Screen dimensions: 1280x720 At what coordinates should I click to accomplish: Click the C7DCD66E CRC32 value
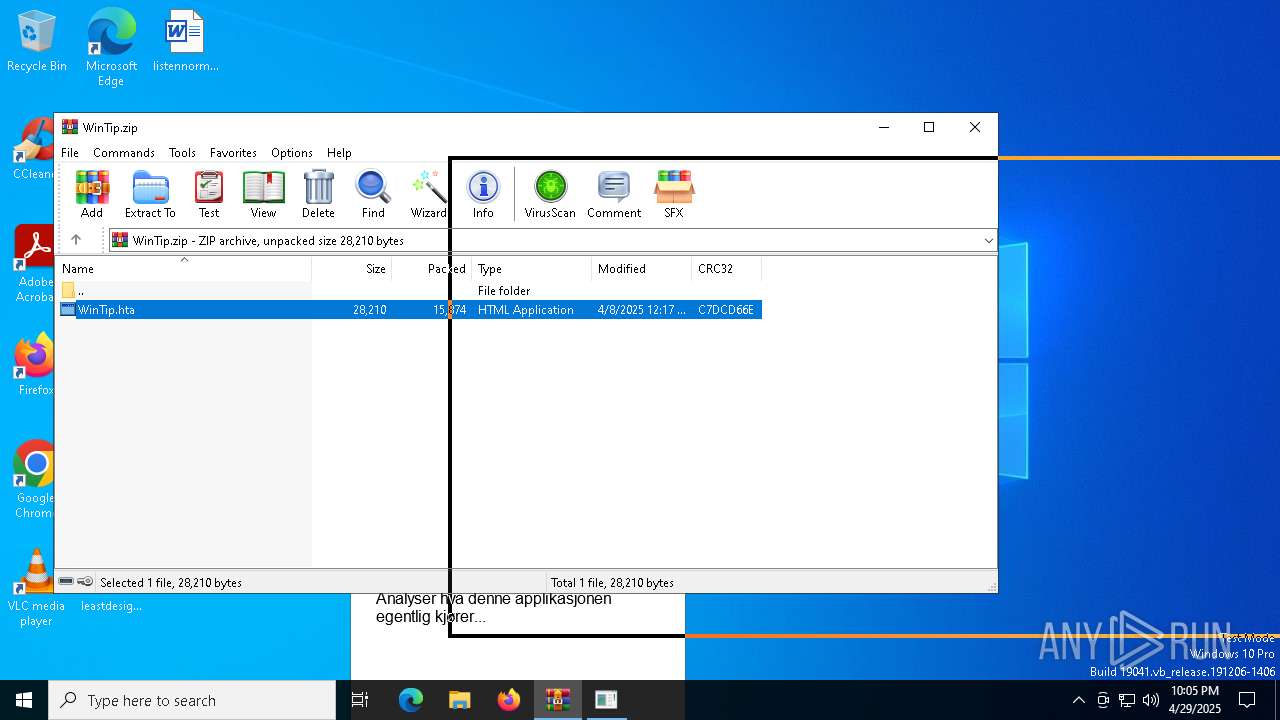(x=726, y=310)
